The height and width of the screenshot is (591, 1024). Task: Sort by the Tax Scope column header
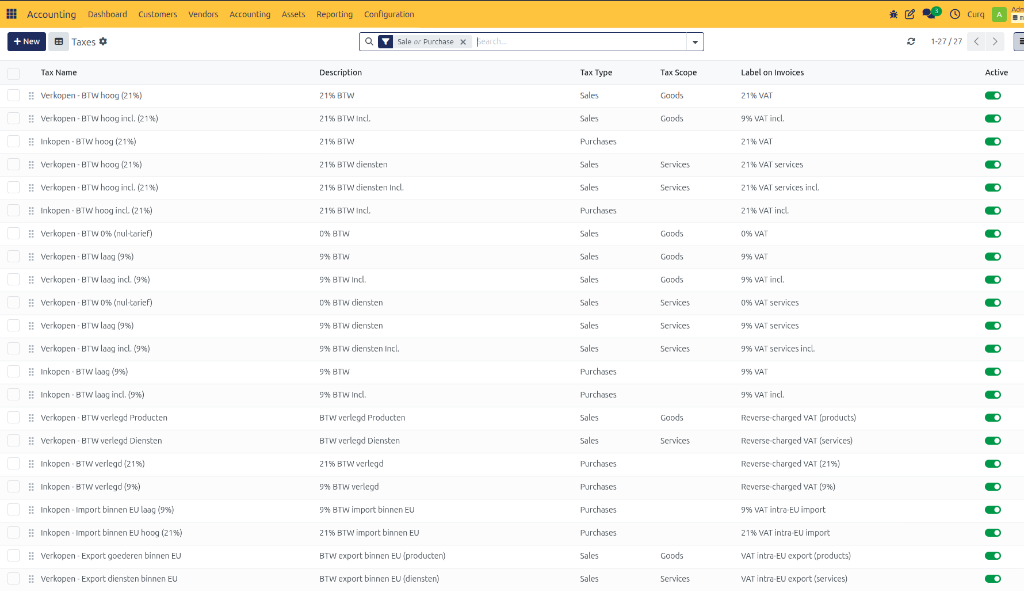point(678,72)
